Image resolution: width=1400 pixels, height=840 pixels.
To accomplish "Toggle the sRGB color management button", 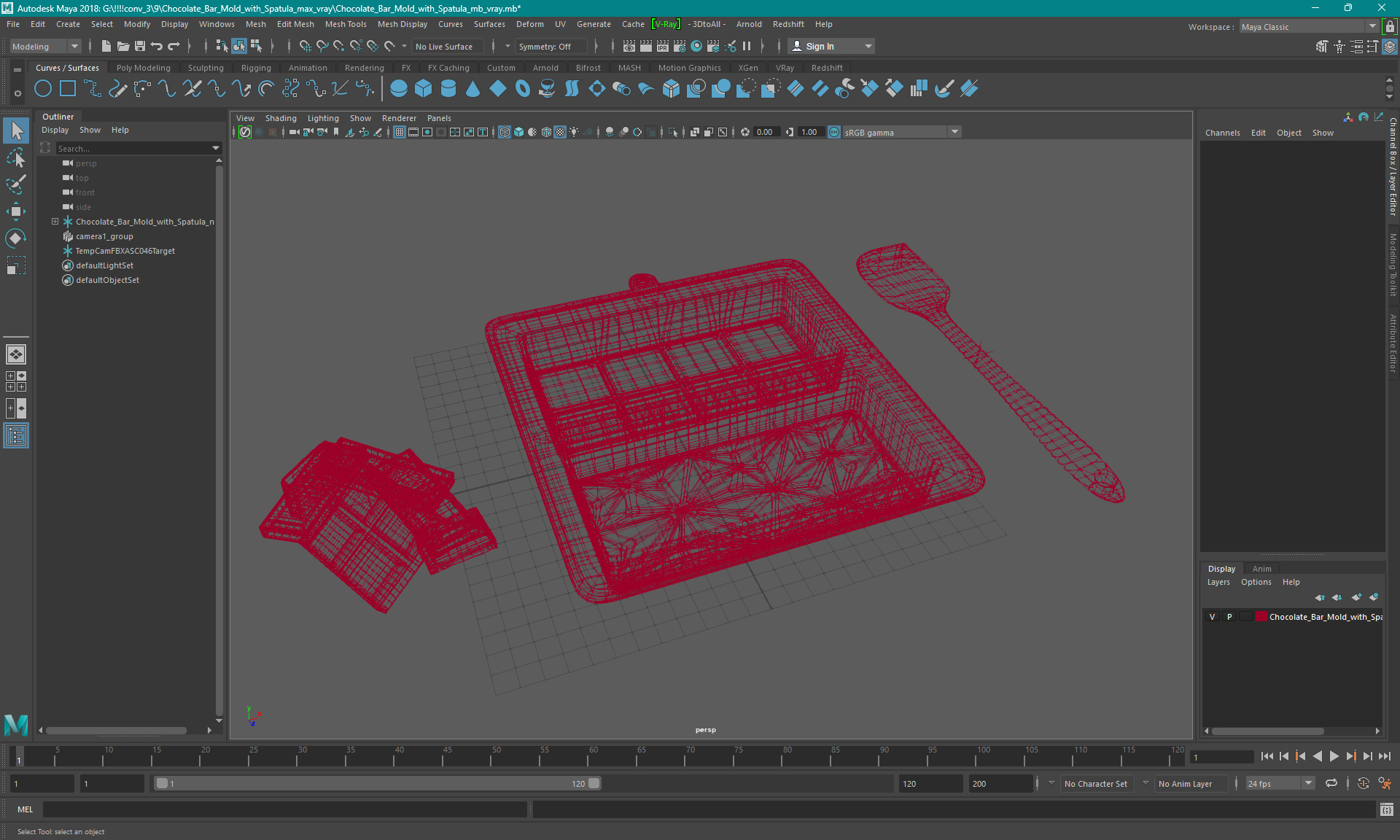I will click(834, 132).
